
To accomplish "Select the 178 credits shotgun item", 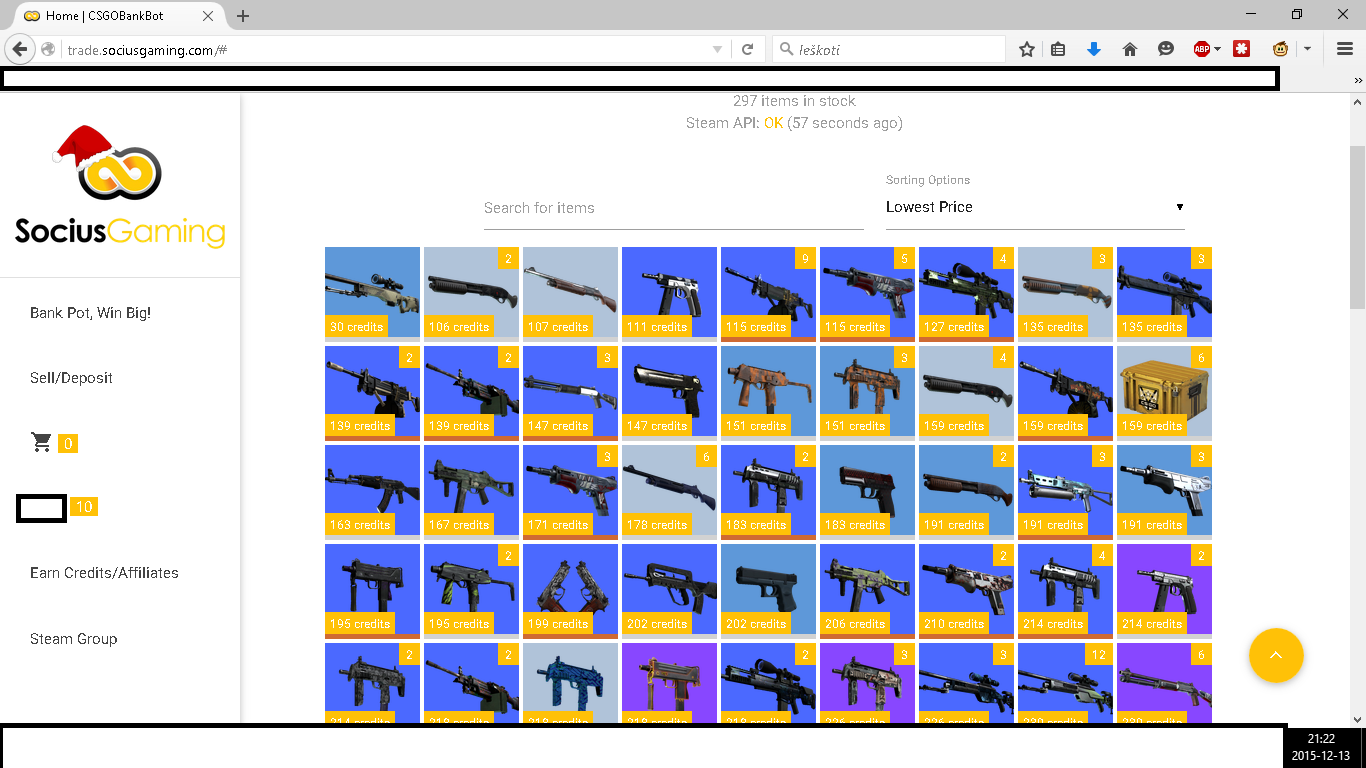I will 669,492.
